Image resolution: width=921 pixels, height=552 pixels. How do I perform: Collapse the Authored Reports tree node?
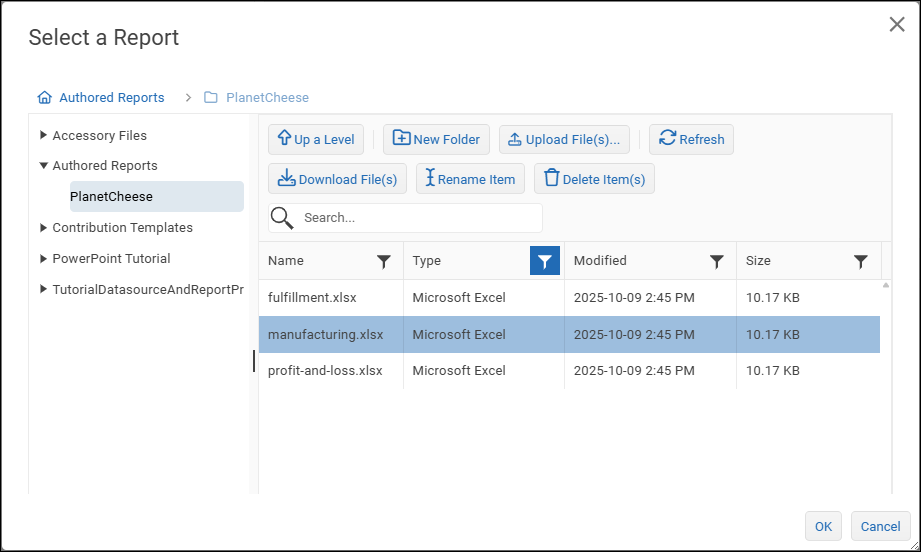tap(43, 166)
